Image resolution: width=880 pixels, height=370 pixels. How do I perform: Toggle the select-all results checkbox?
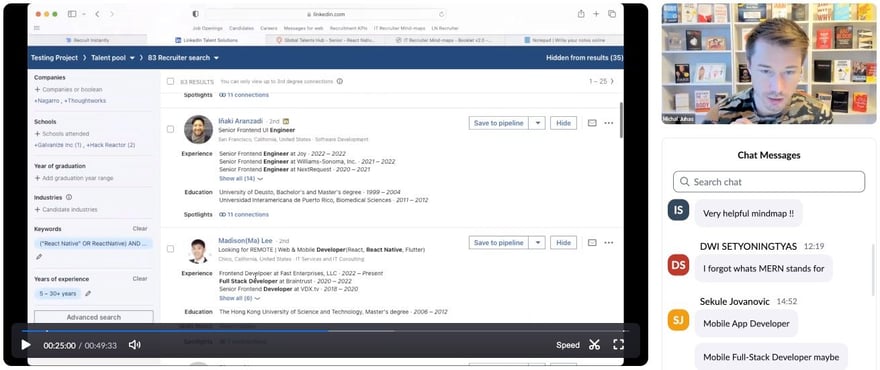(x=171, y=81)
